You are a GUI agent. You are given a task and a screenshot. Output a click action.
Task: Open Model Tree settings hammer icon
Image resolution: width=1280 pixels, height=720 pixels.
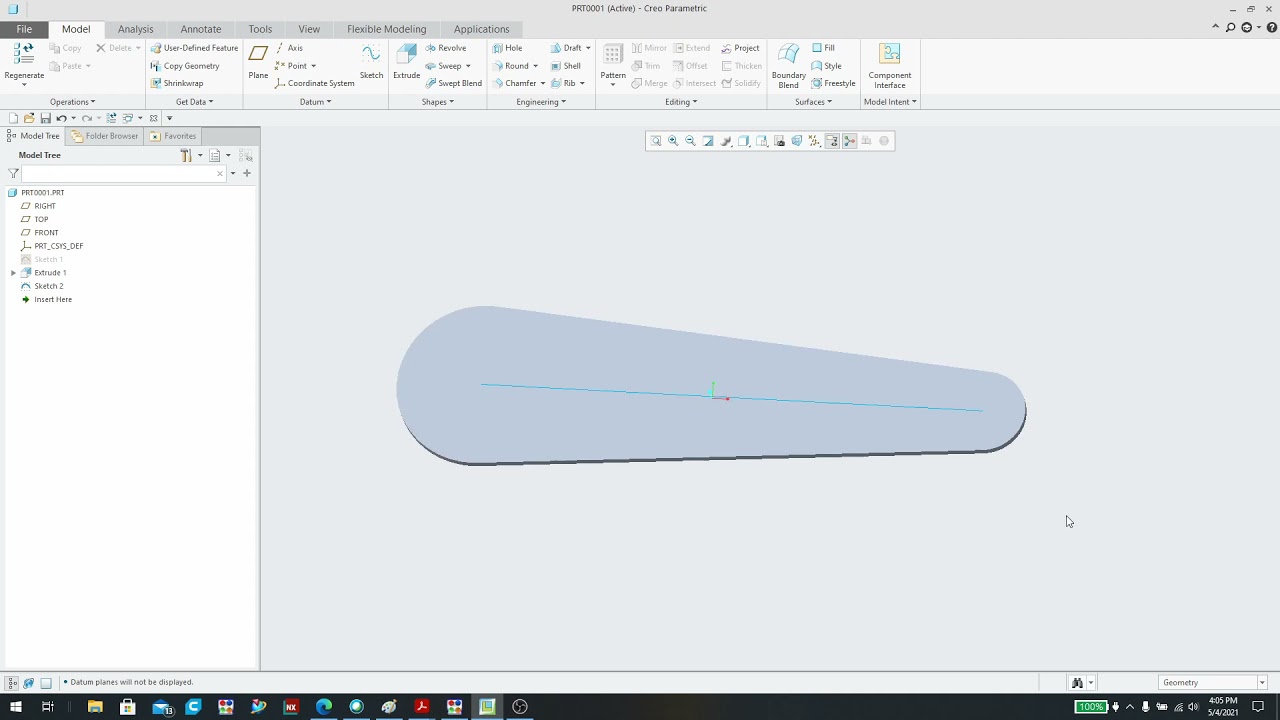pos(186,155)
